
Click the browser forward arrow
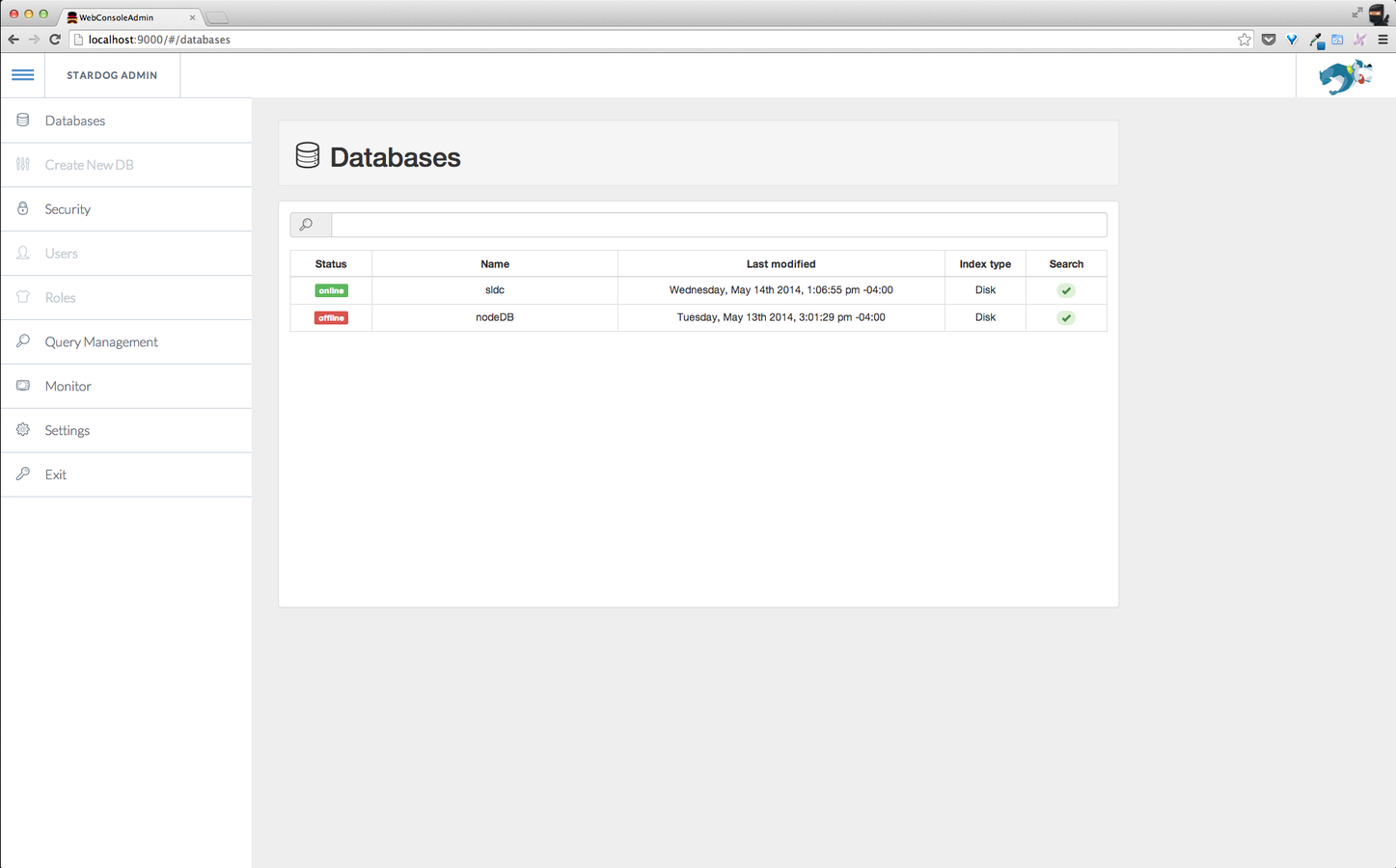pyautogui.click(x=35, y=40)
